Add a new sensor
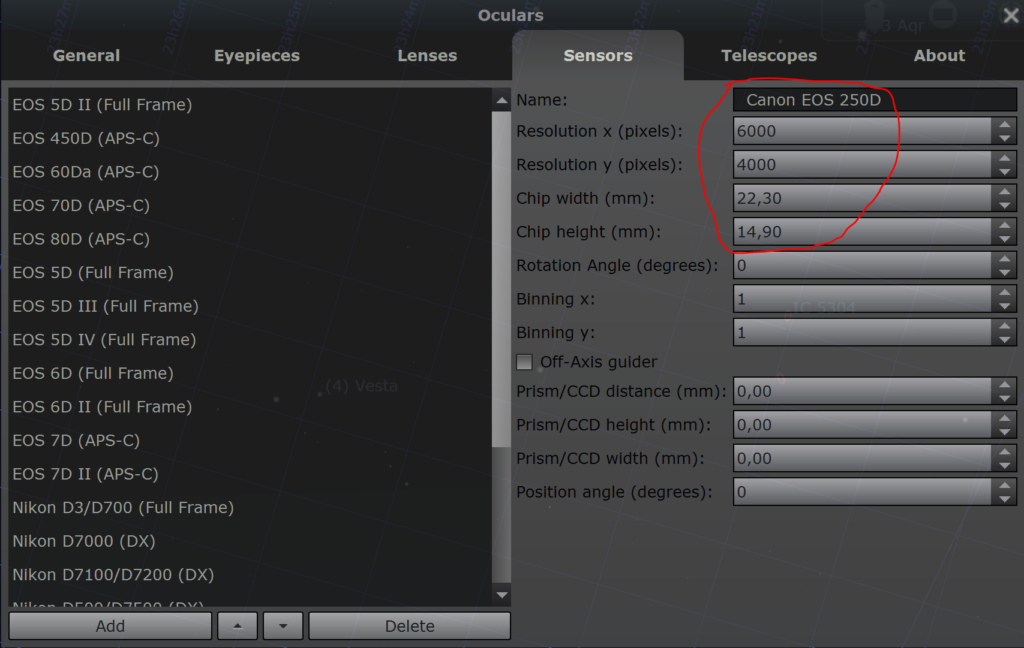The height and width of the screenshot is (648, 1024). pos(110,626)
